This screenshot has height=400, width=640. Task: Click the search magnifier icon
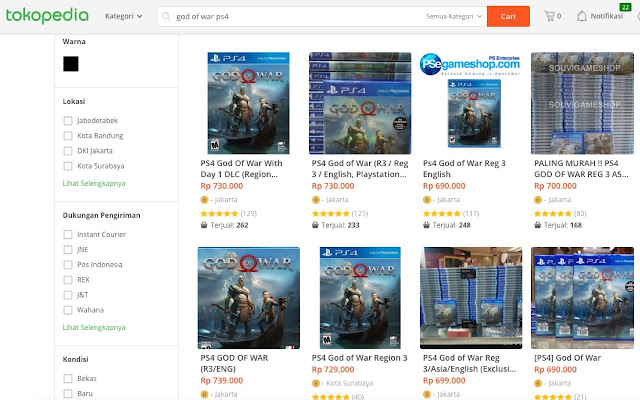166,16
